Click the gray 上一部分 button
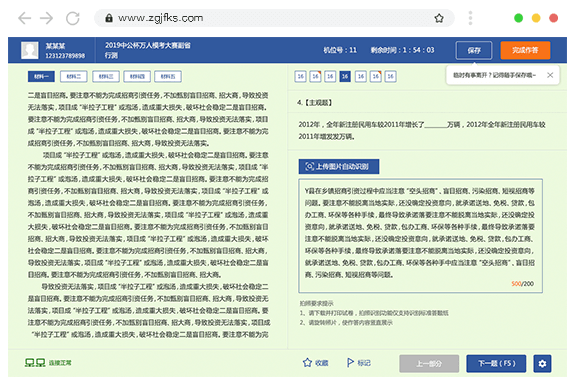The height and width of the screenshot is (380, 575). [429, 363]
